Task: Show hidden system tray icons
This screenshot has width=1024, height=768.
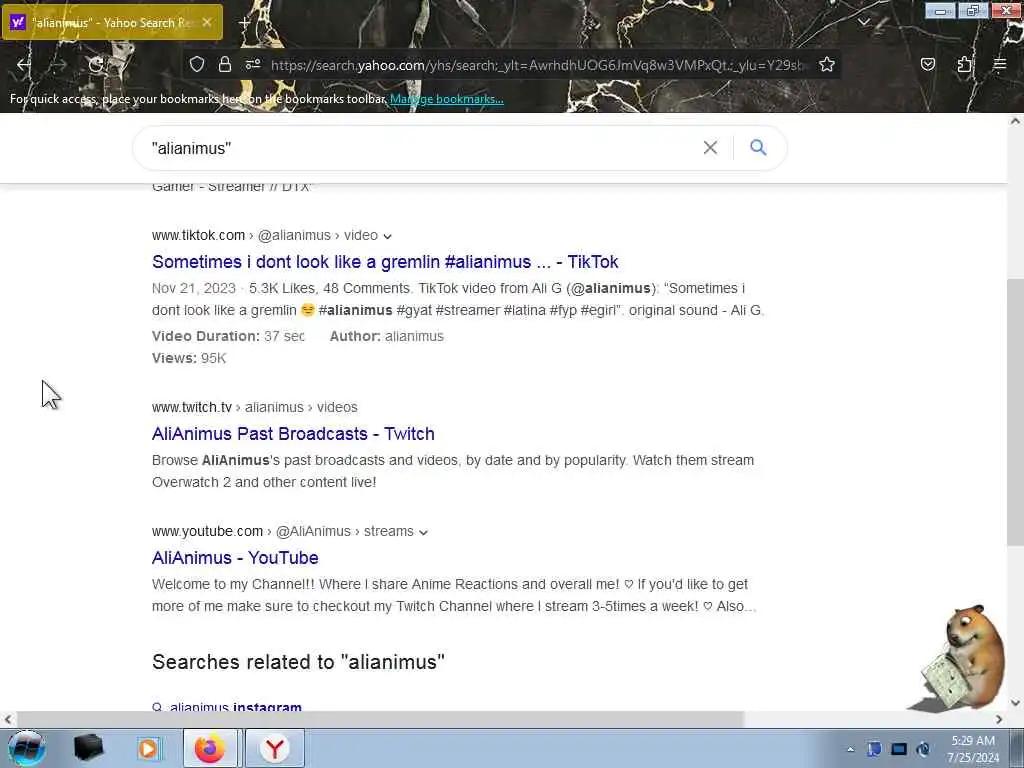Action: 850,749
